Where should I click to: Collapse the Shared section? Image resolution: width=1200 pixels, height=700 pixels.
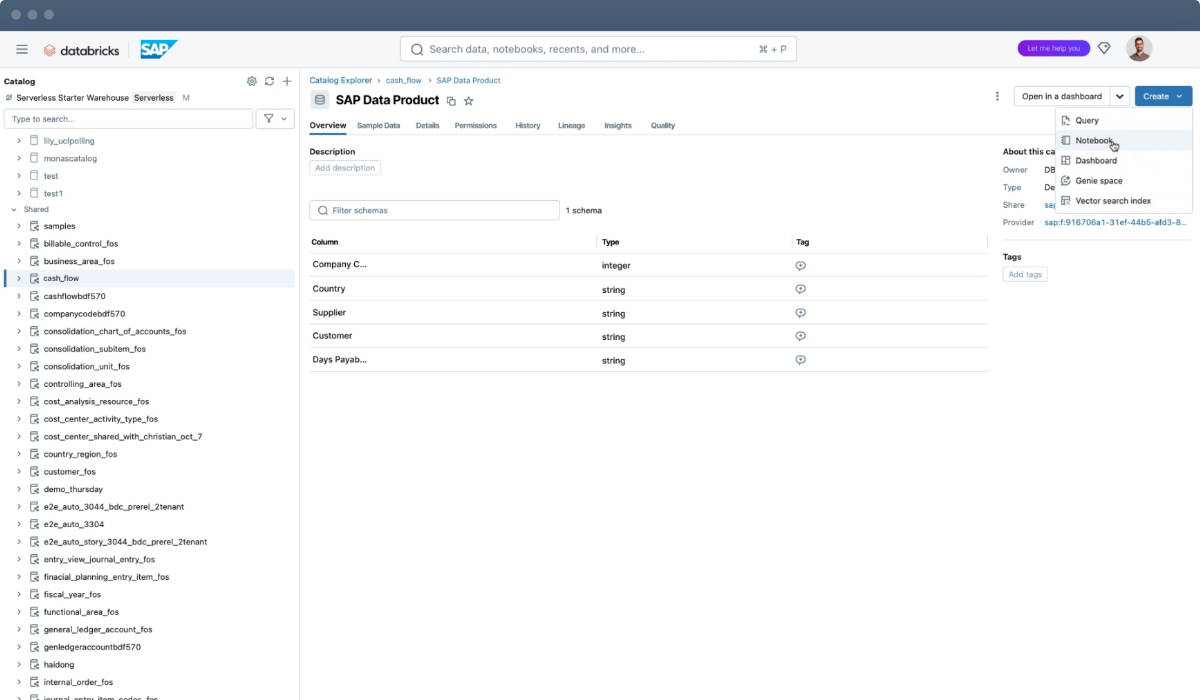click(14, 210)
